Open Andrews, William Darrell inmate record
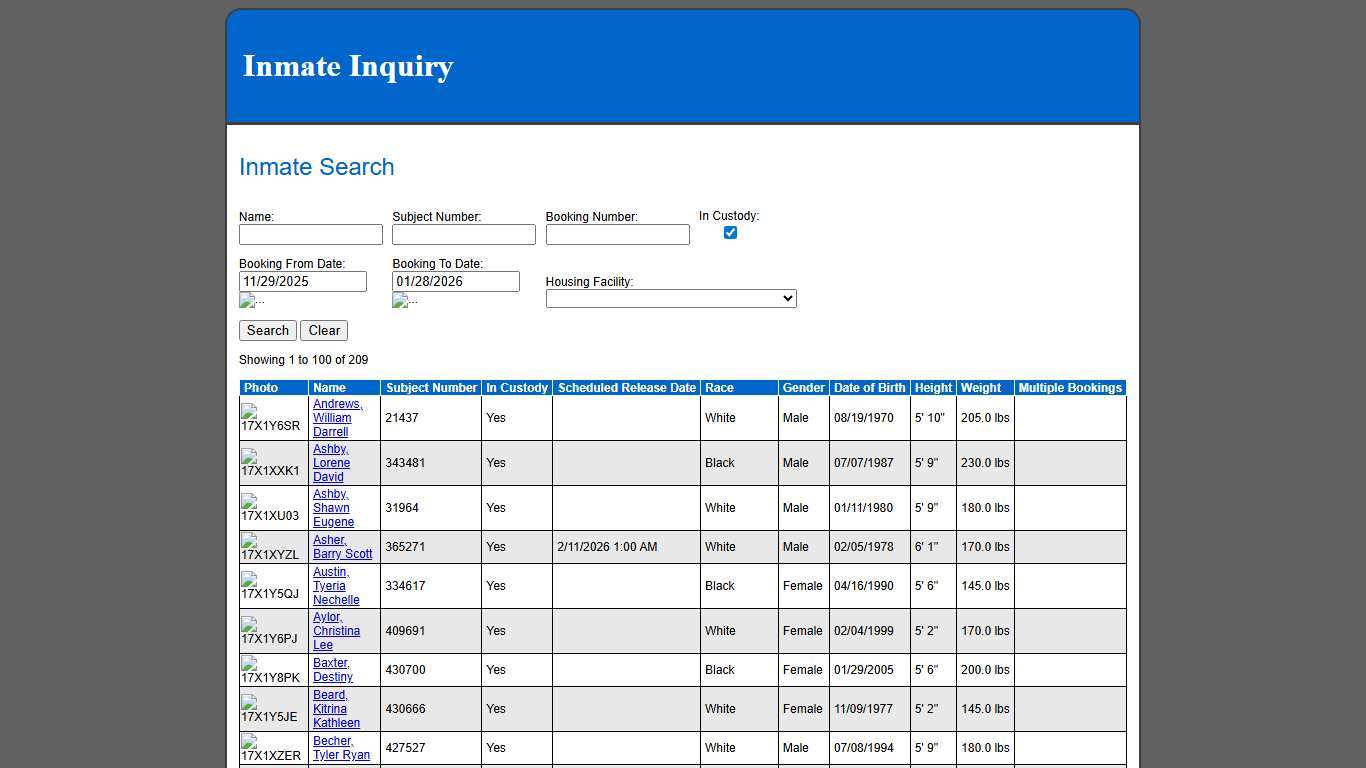This screenshot has width=1366, height=768. point(338,418)
